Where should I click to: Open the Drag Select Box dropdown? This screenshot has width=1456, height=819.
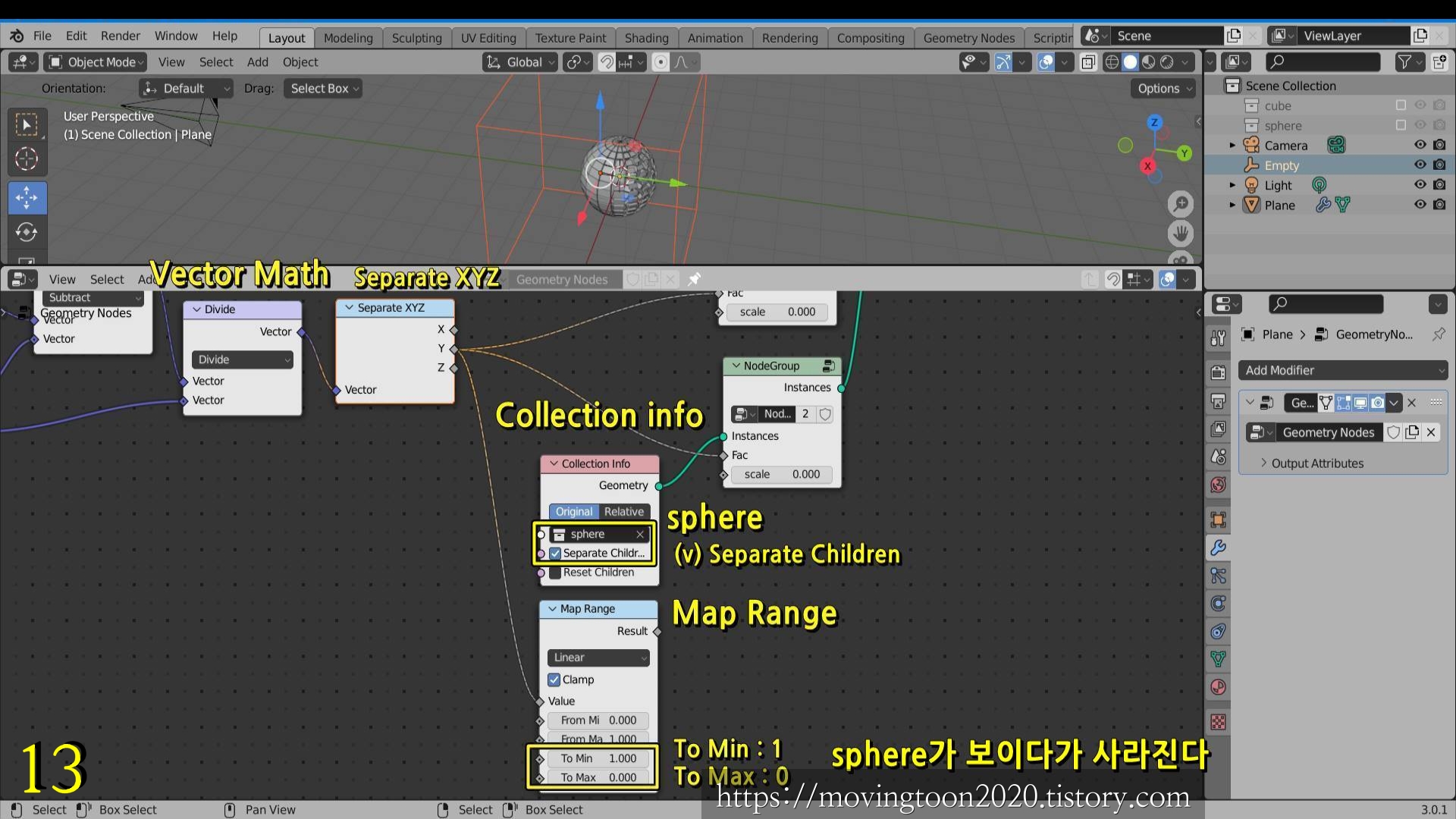coord(322,89)
